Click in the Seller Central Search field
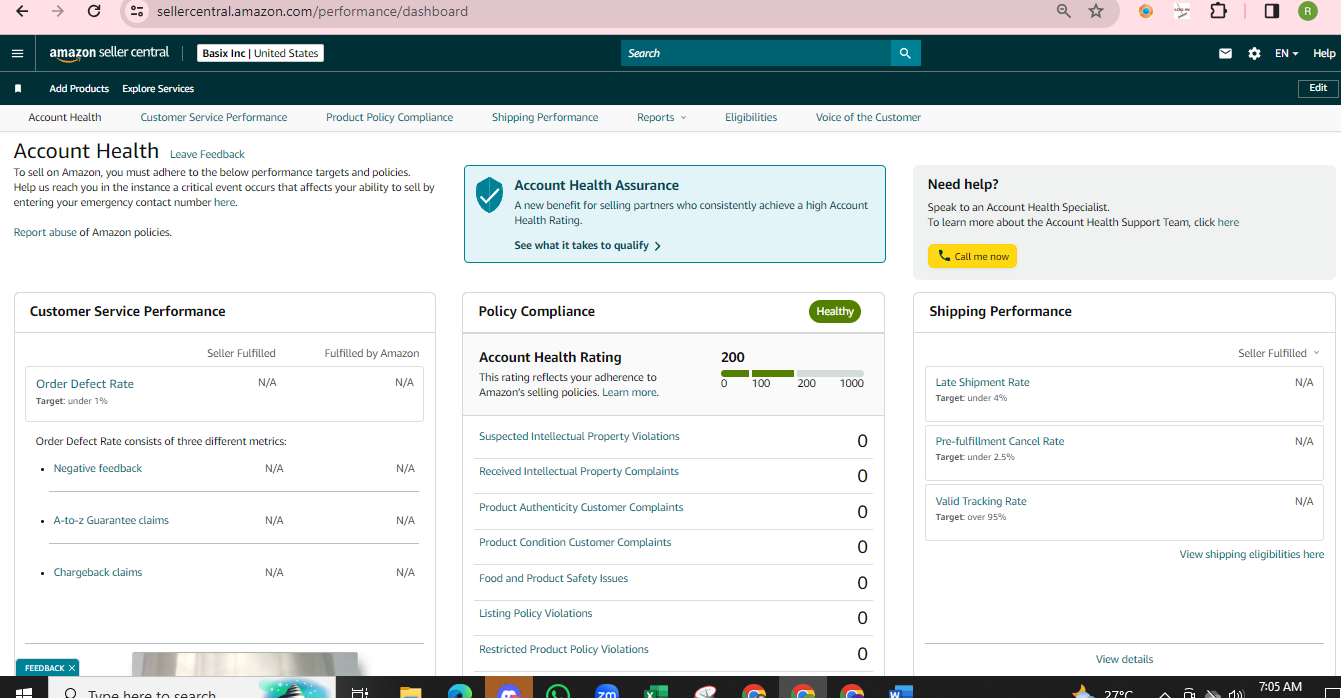 [x=756, y=53]
